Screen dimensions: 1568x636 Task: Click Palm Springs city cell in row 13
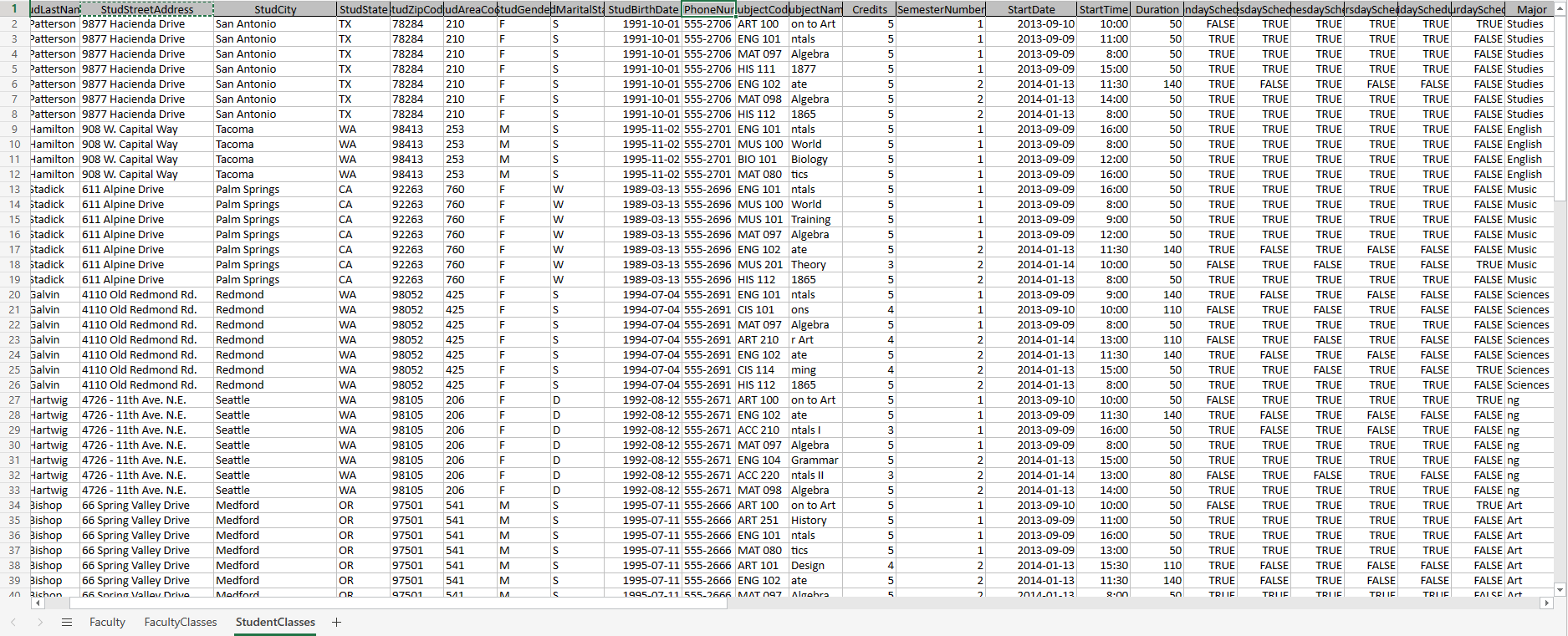click(275, 190)
